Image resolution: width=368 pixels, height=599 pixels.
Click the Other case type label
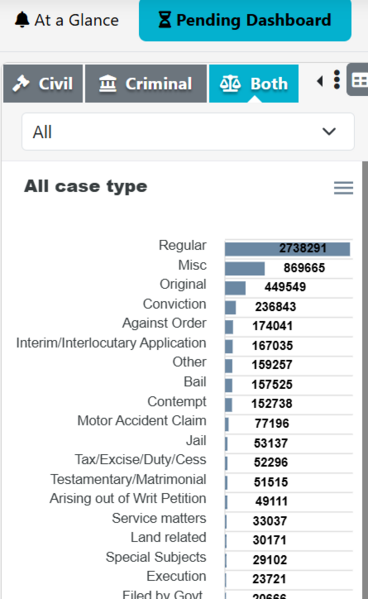click(189, 362)
